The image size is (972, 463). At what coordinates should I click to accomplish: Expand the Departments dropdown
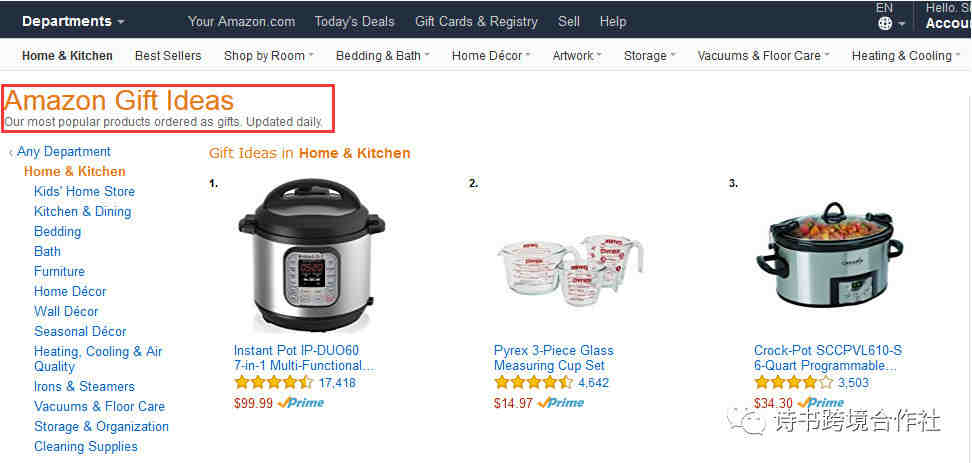pyautogui.click(x=73, y=21)
